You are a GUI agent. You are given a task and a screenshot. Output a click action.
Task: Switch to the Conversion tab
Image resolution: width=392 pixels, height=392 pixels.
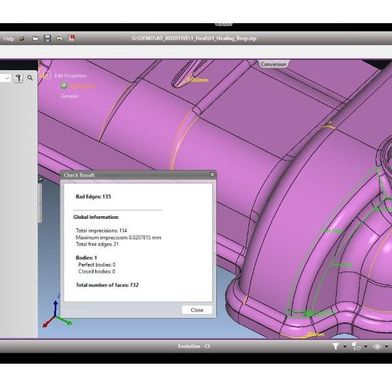click(273, 64)
